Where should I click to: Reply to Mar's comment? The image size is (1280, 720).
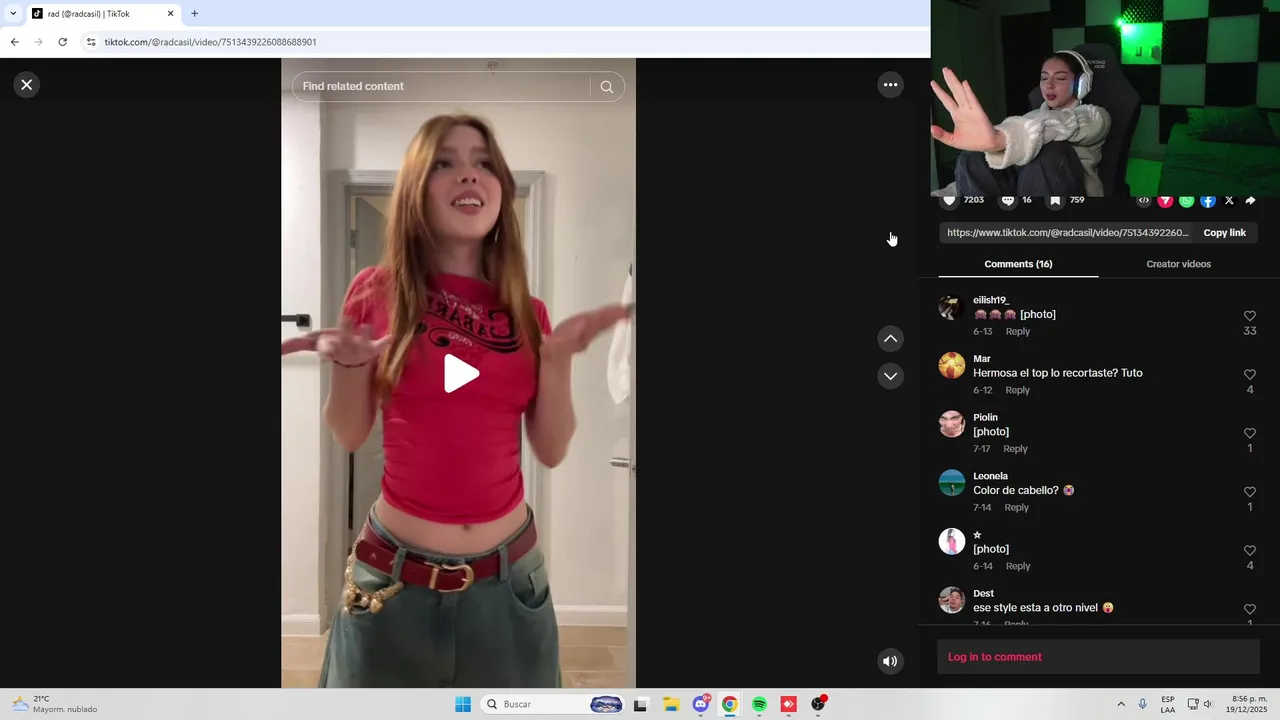click(x=1018, y=390)
